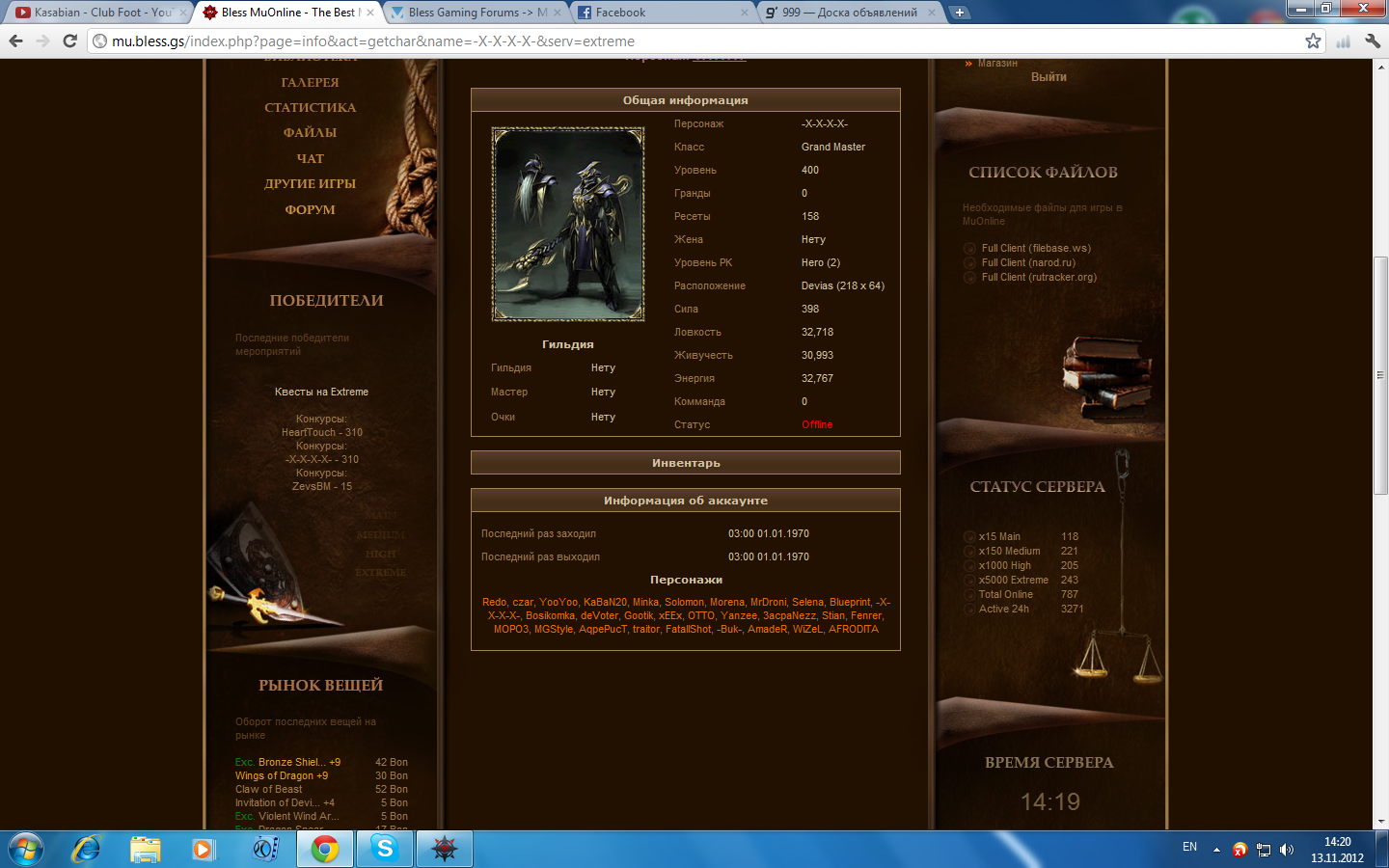Open Skype from the taskbar
Screen dimensions: 1389x868
384,849
